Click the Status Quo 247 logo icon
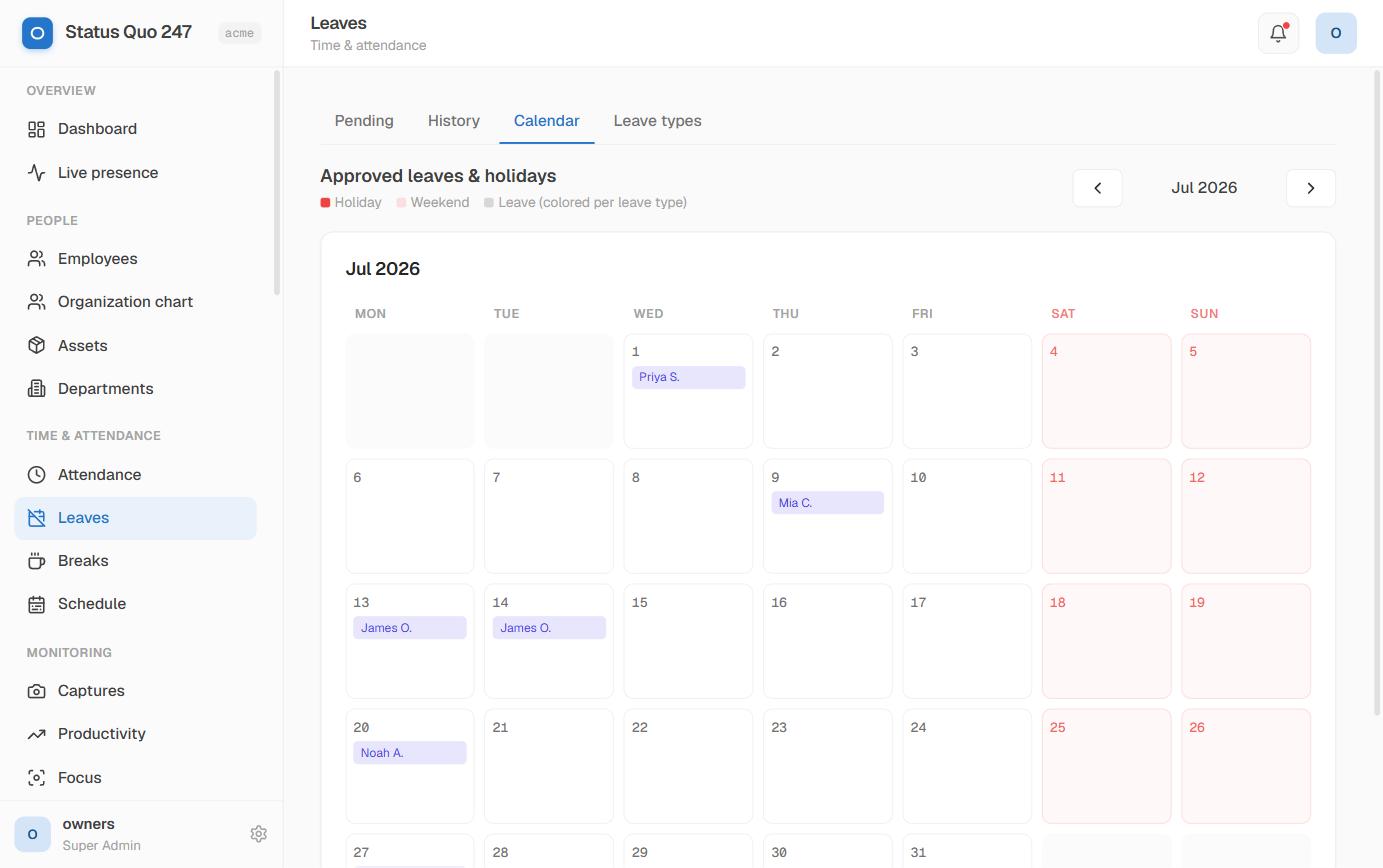Screen dimensions: 1383x868 (37, 33)
